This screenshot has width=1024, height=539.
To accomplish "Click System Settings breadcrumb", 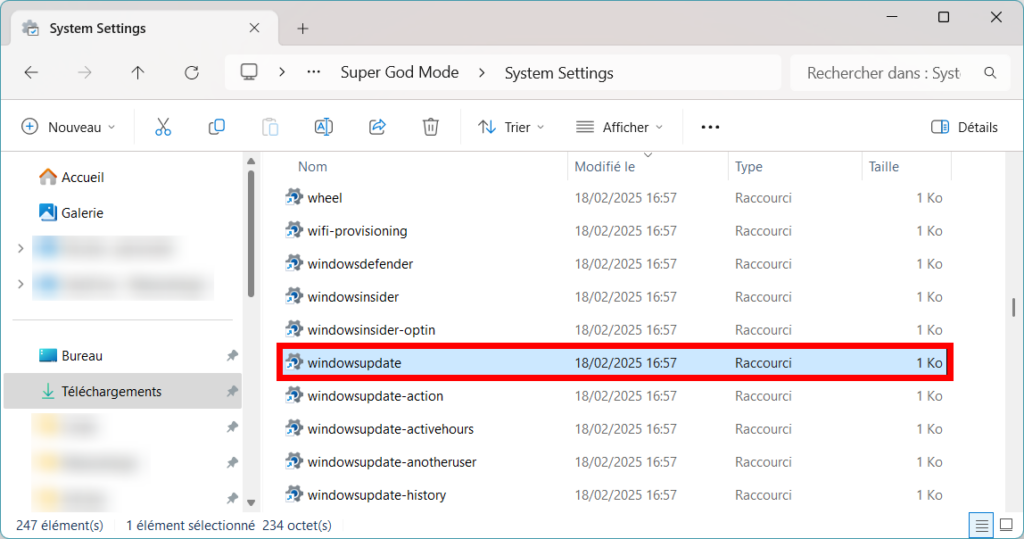I will (559, 73).
